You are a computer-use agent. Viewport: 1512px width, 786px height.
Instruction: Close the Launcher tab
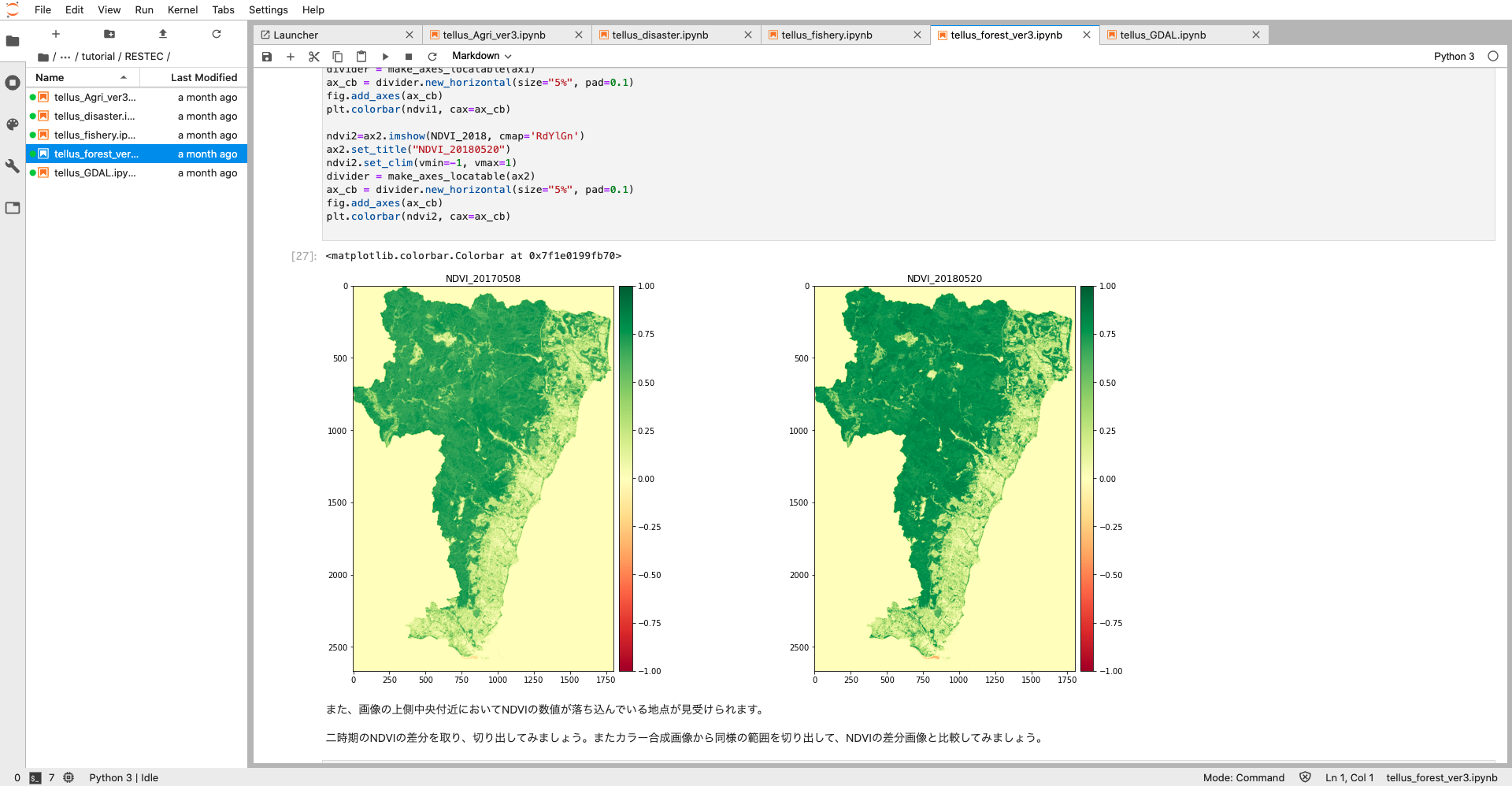(x=409, y=35)
